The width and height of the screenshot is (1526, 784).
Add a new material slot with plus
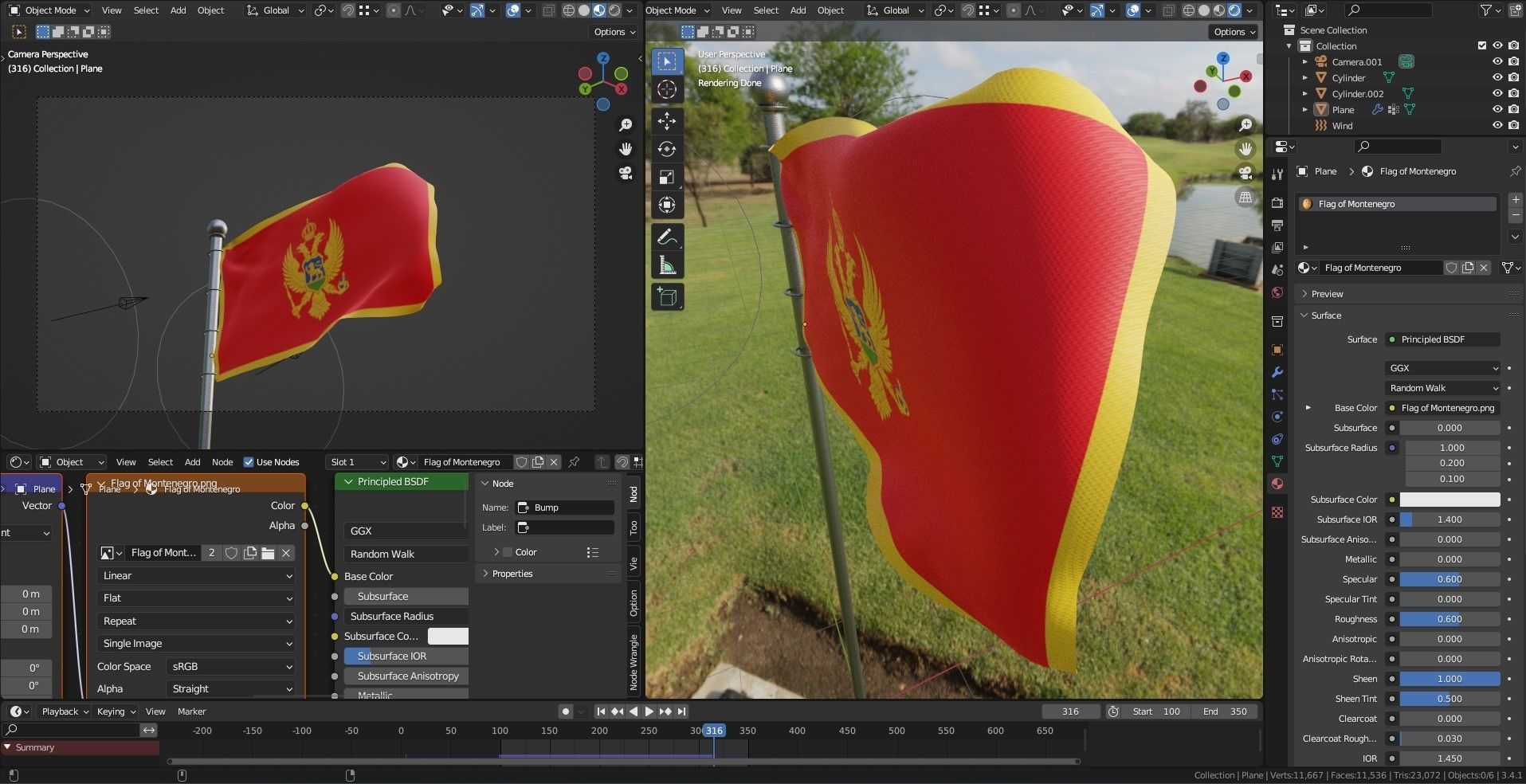pos(1515,200)
